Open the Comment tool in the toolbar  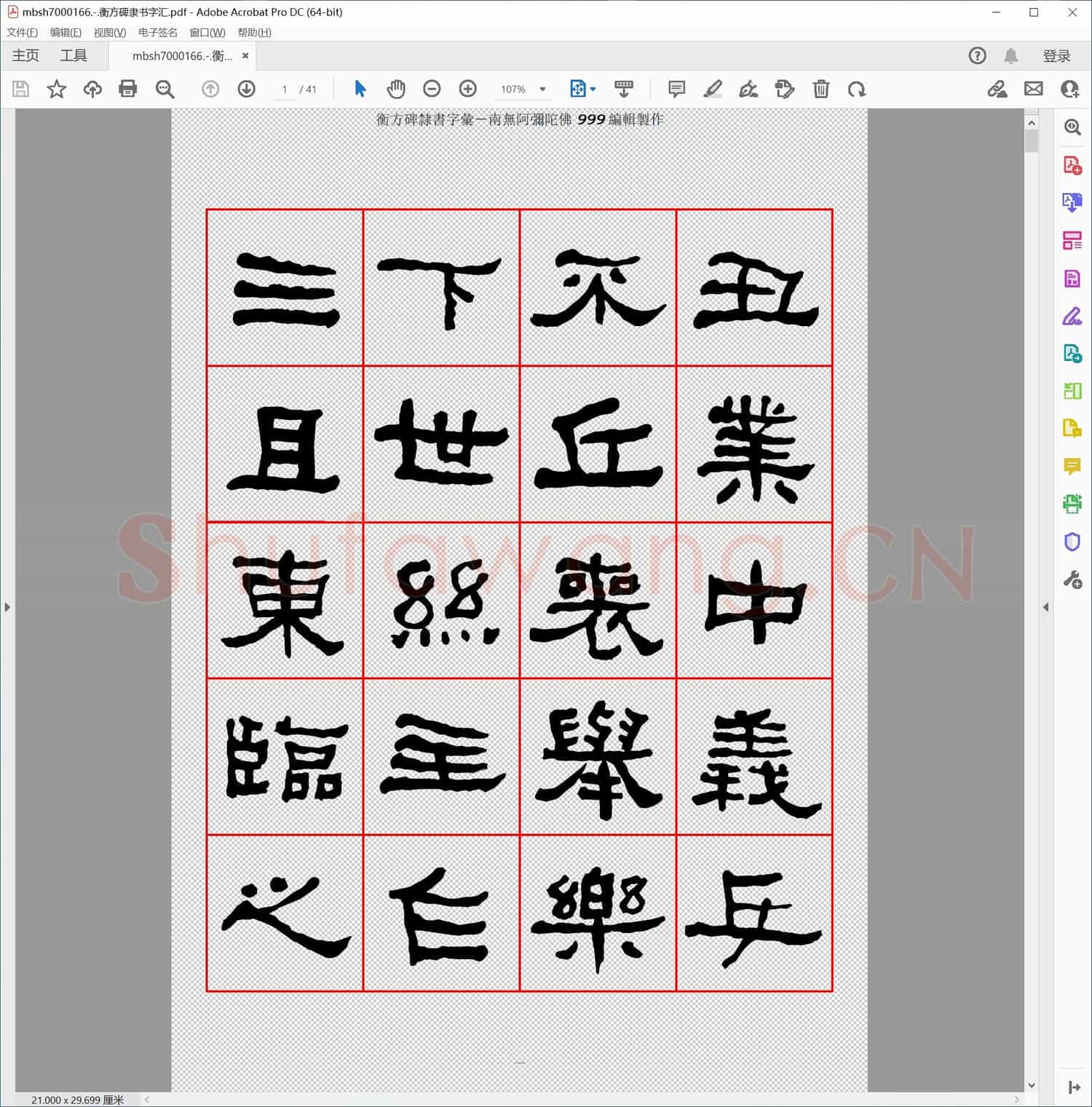coord(676,89)
